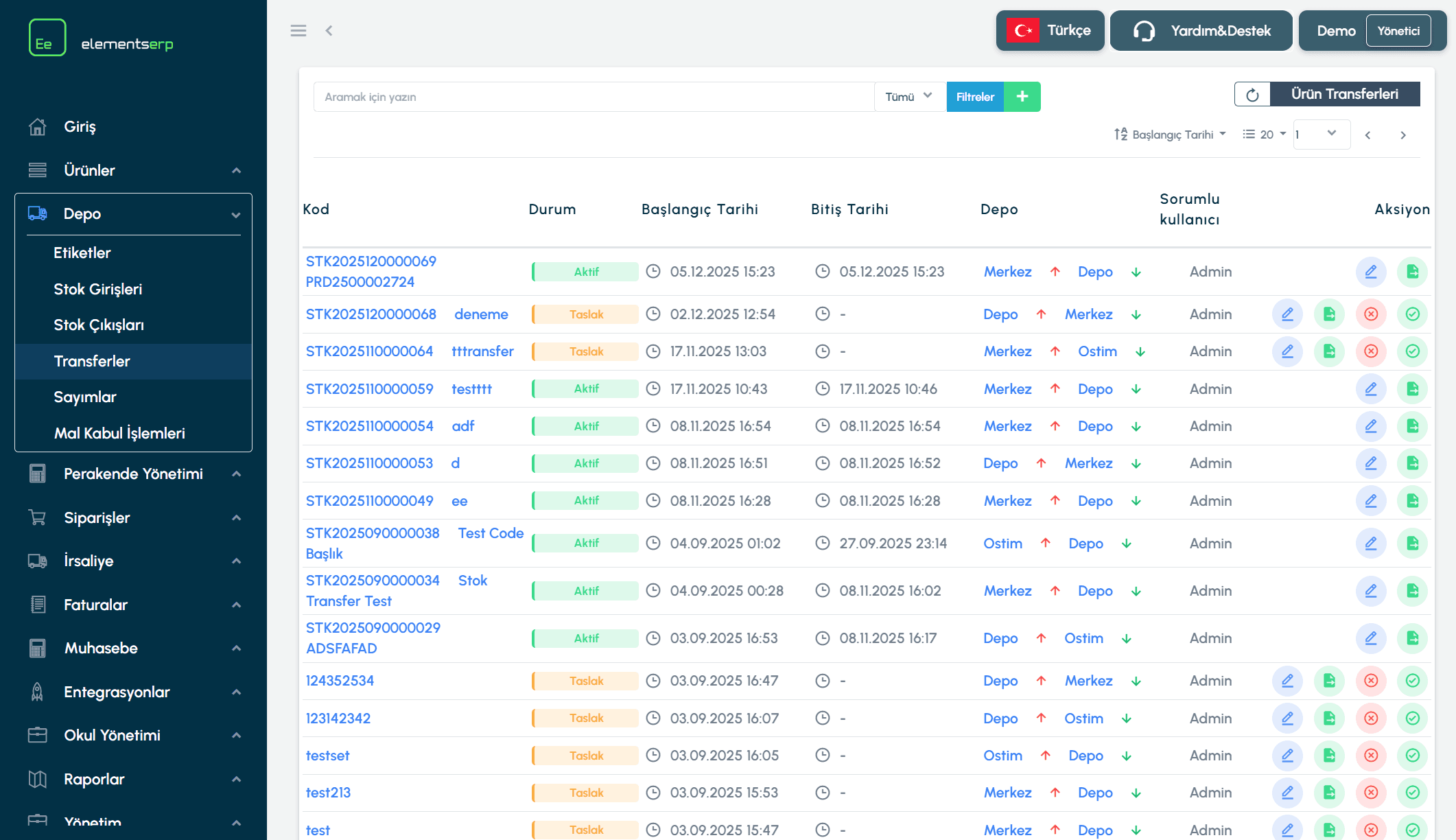Screen dimensions: 1456x840
Task: Click the green plus add button
Action: 1022,97
